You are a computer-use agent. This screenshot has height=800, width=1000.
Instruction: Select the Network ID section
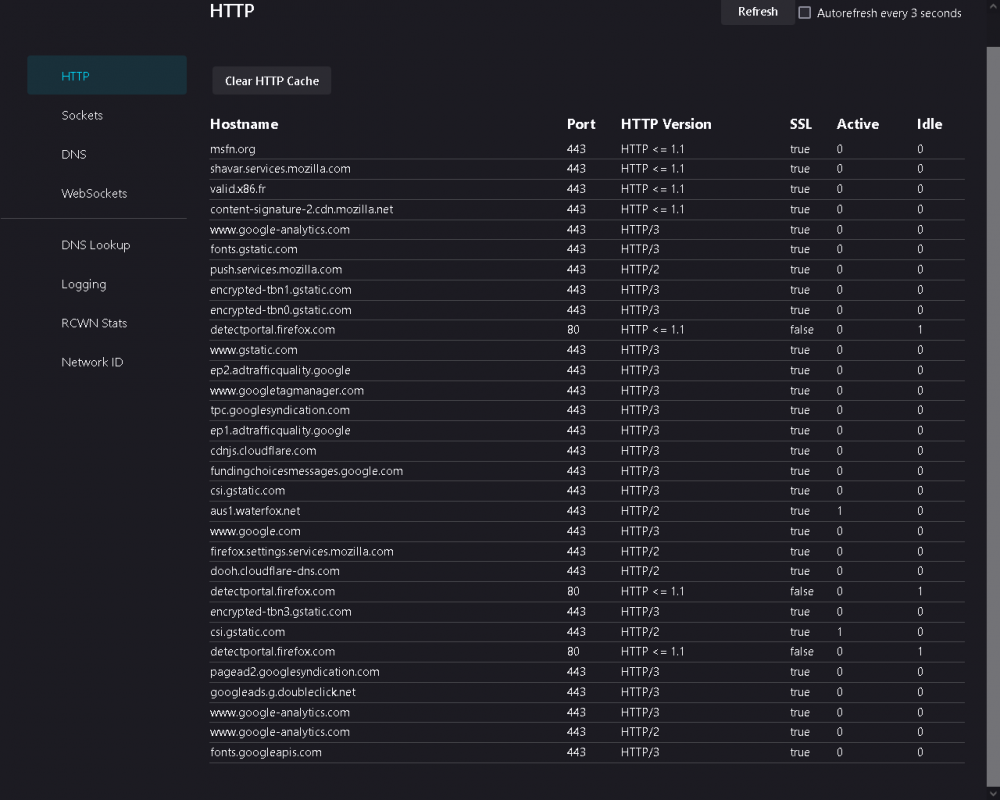point(92,362)
